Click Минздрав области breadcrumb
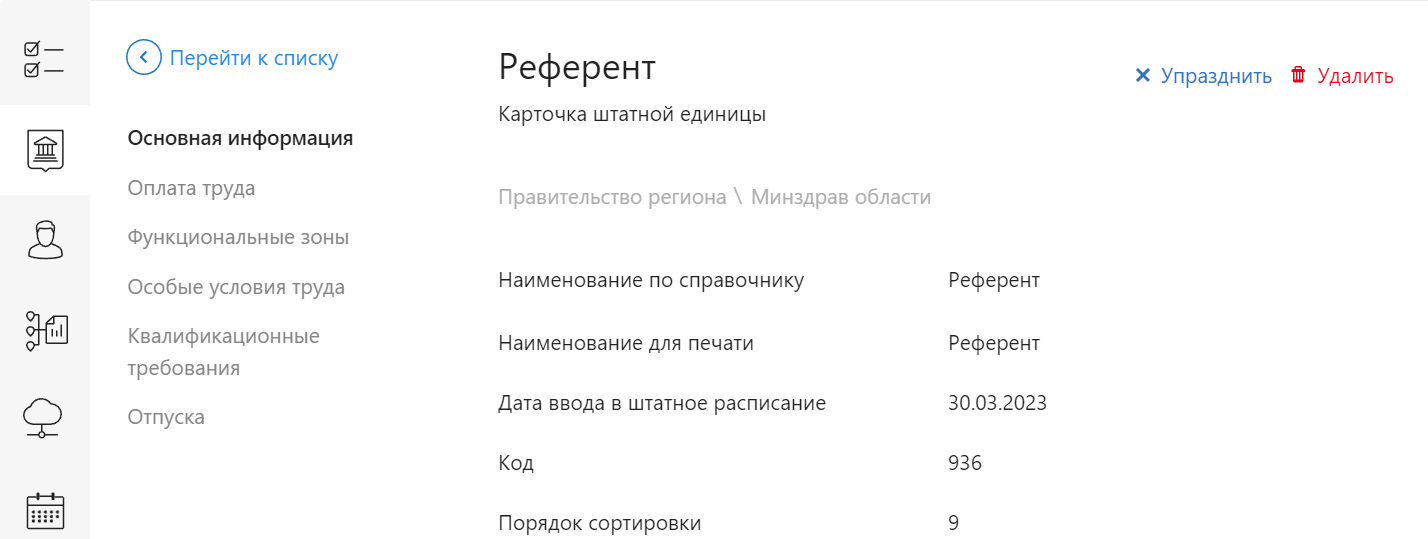1428x539 pixels. coord(841,197)
